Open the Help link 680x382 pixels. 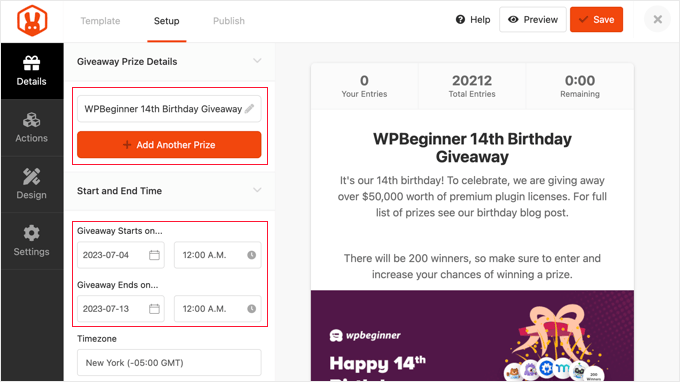(473, 20)
